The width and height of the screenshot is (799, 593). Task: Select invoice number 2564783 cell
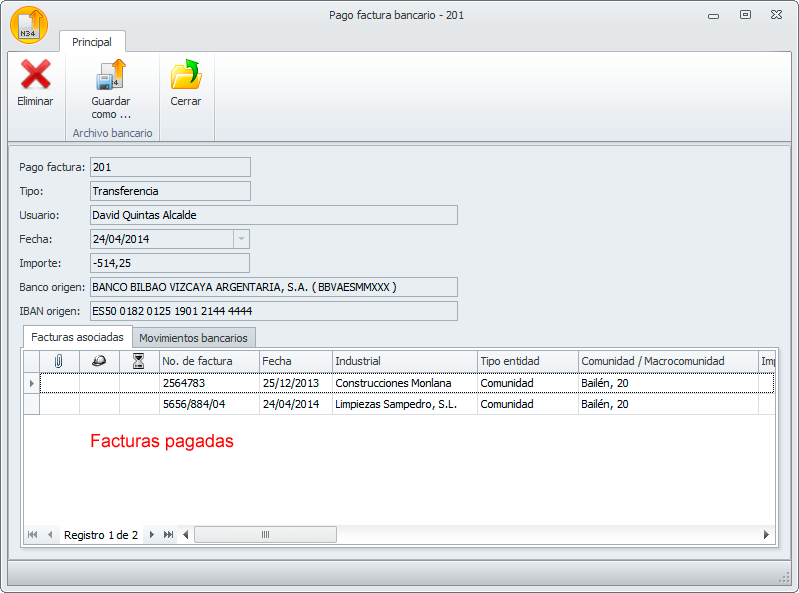(209, 383)
